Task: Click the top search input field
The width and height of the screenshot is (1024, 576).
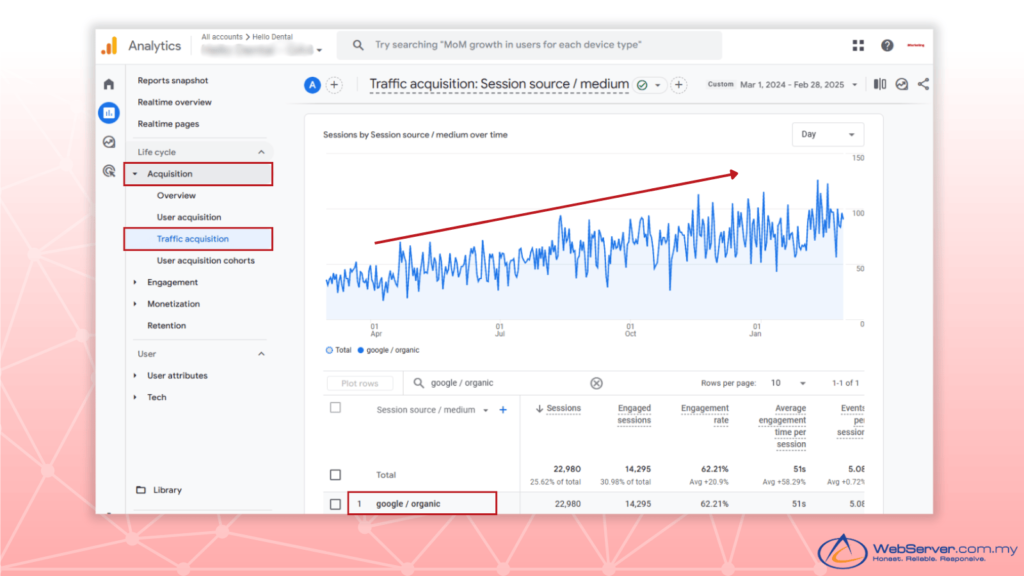Action: 529,45
